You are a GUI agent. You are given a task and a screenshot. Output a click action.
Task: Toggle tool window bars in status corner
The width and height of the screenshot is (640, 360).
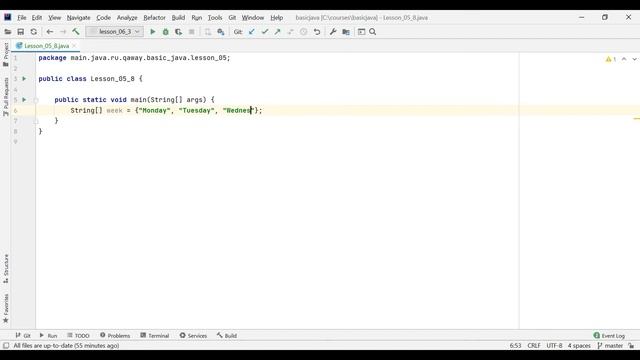pyautogui.click(x=6, y=346)
